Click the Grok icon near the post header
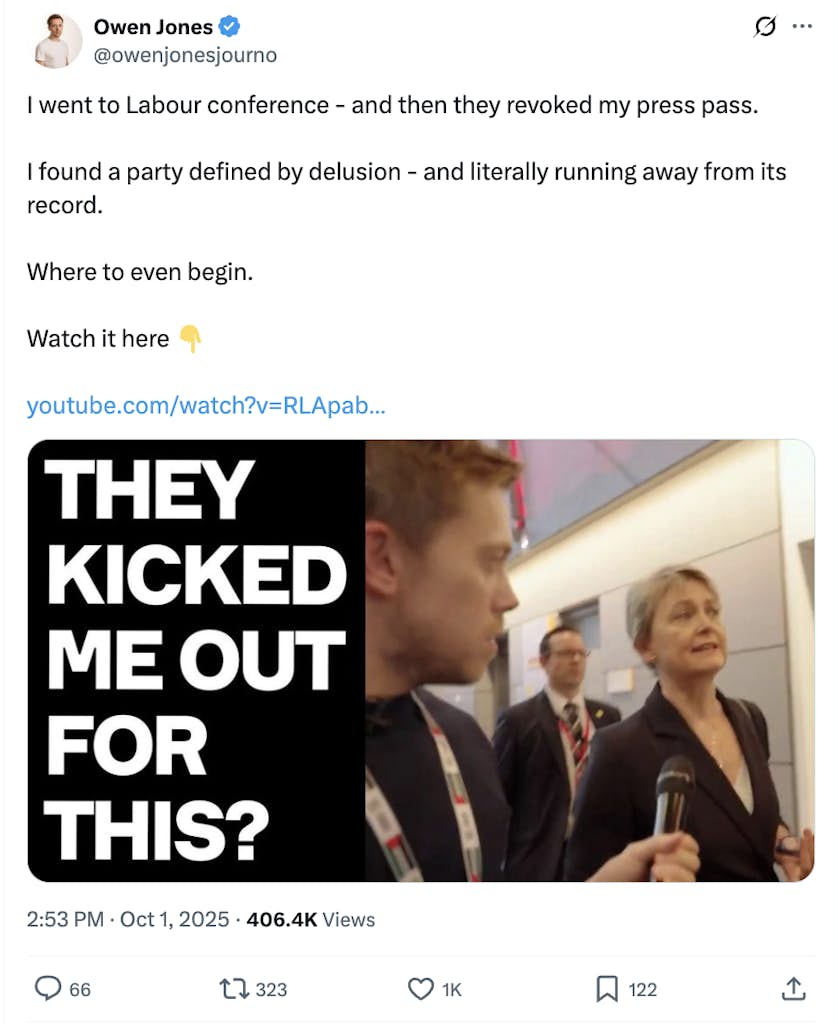Viewport: 838px width, 1024px height. coord(765,27)
